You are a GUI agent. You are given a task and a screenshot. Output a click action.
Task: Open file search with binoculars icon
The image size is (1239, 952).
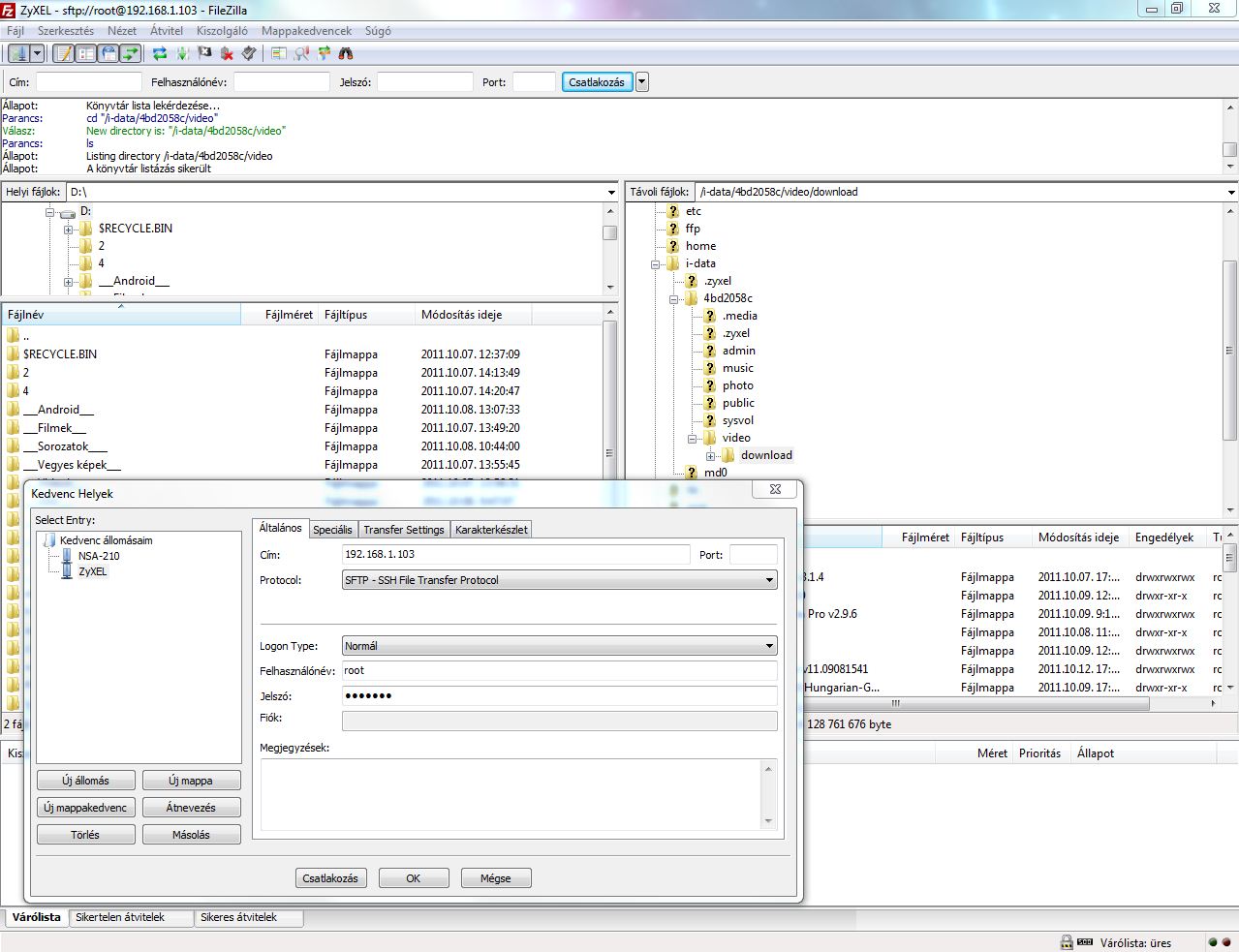coord(346,54)
